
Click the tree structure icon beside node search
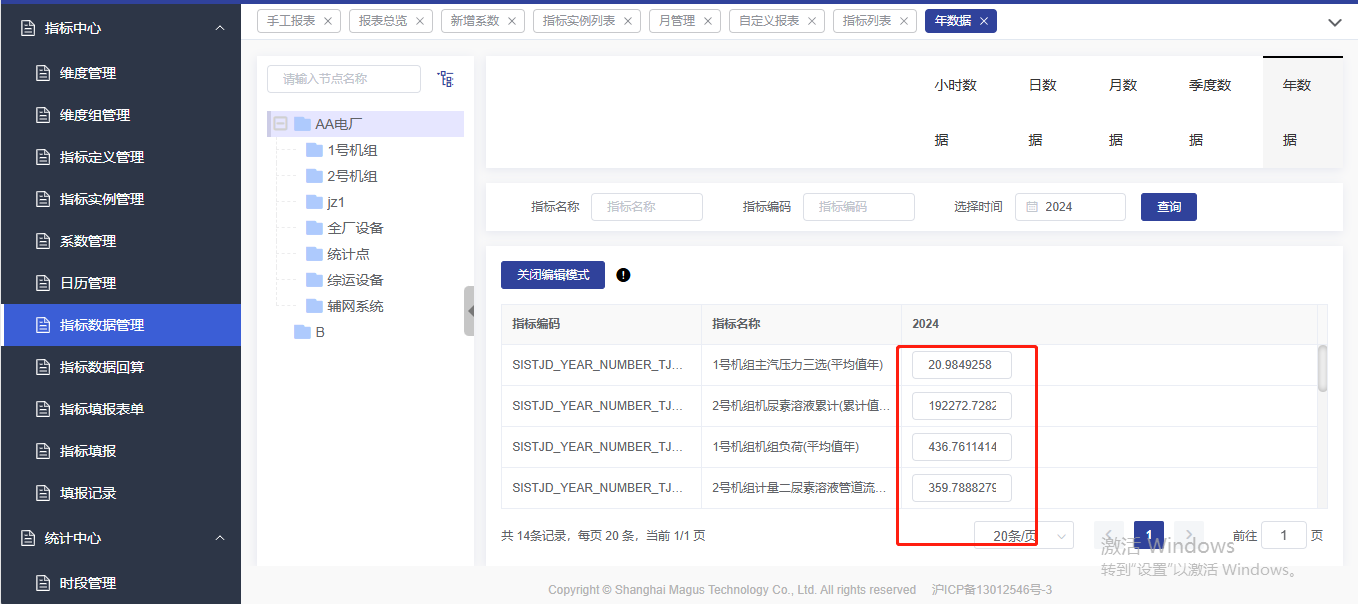[446, 79]
